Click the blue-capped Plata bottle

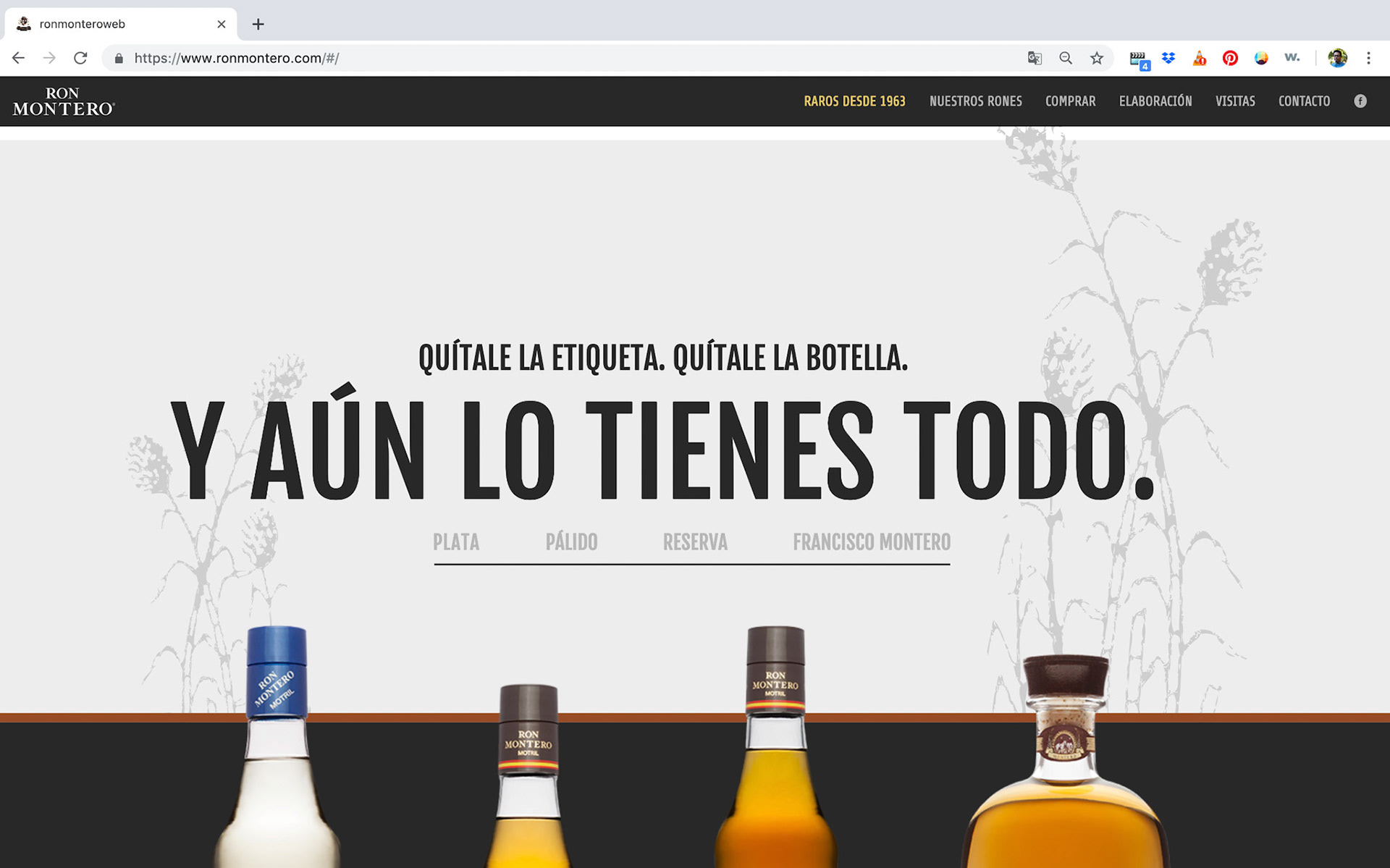(x=277, y=747)
